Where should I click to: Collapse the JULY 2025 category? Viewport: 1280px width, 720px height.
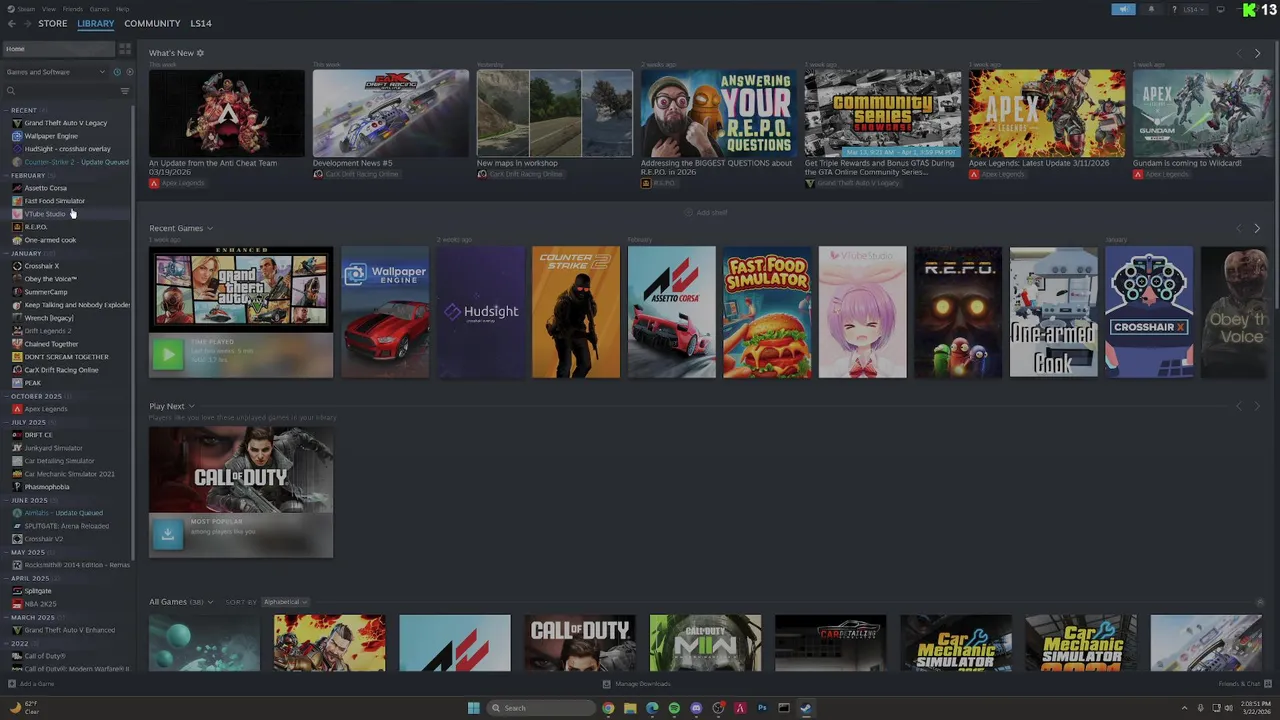point(7,422)
